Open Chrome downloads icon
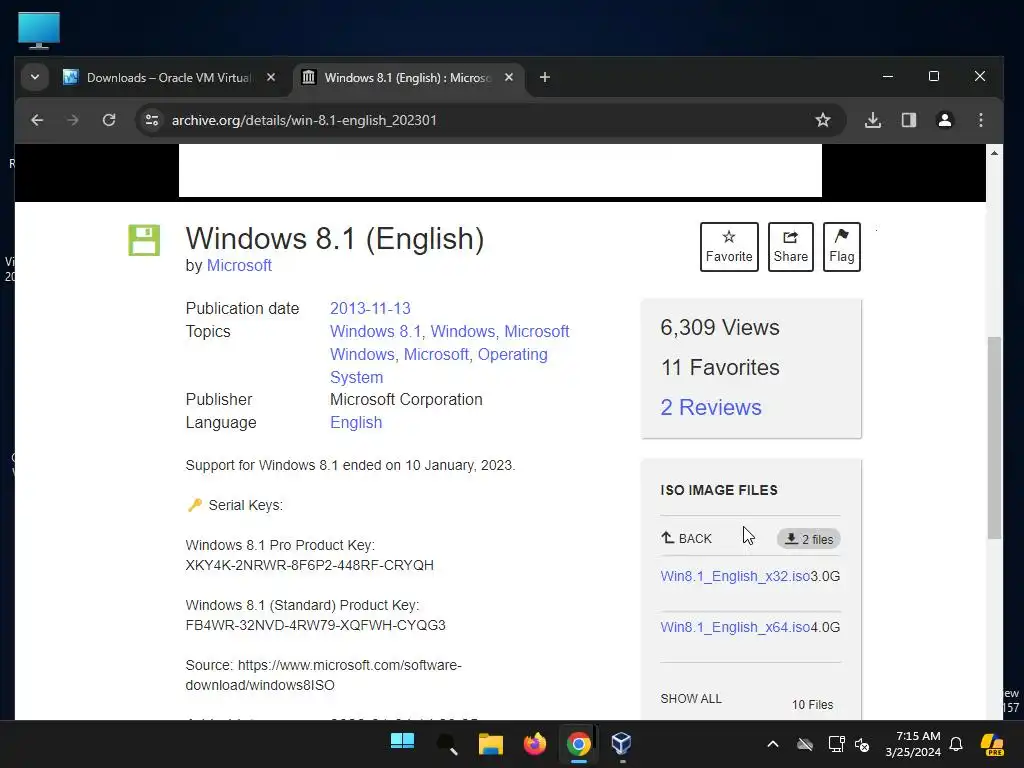 872,120
